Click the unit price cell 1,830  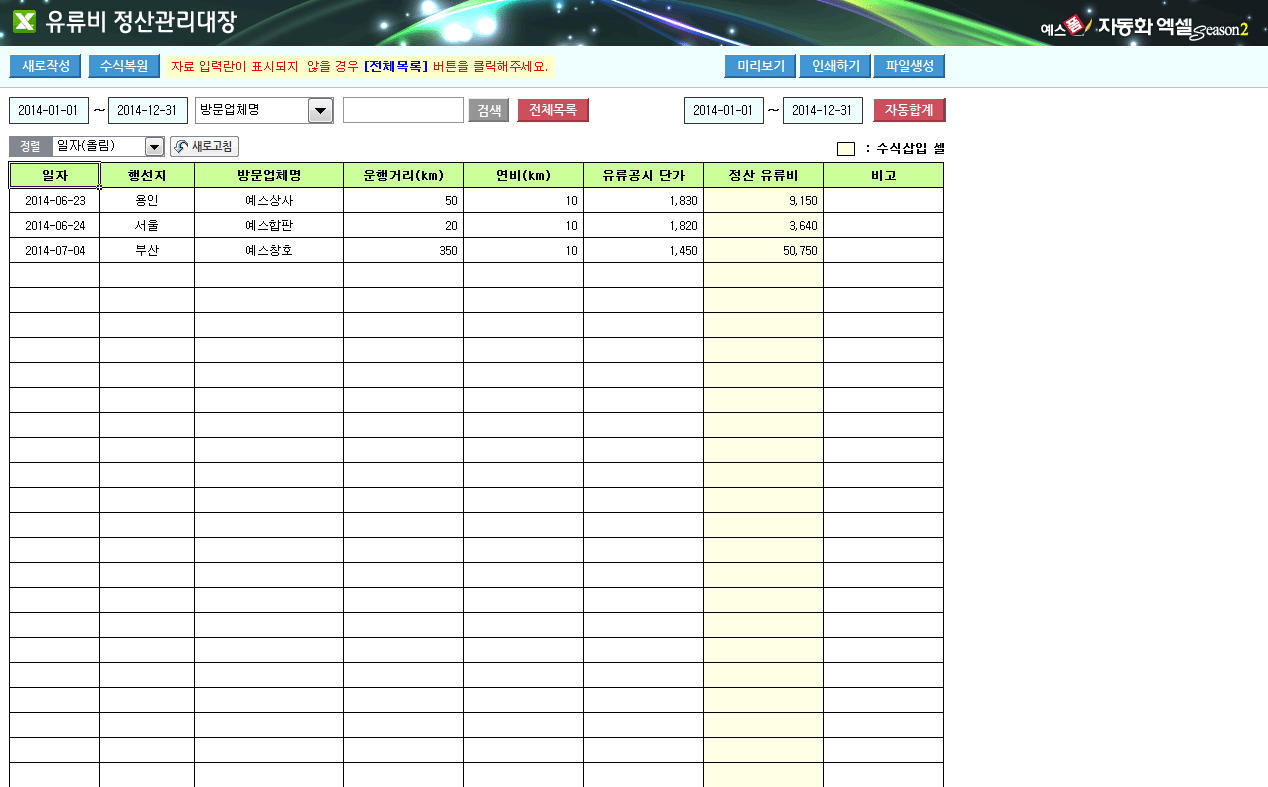coord(644,200)
